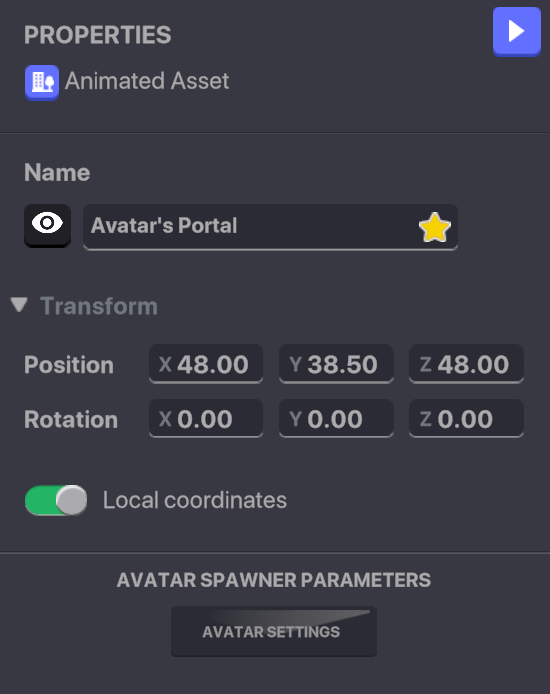This screenshot has width=550, height=694.
Task: Click the Transform section header label
Action: coord(99,306)
